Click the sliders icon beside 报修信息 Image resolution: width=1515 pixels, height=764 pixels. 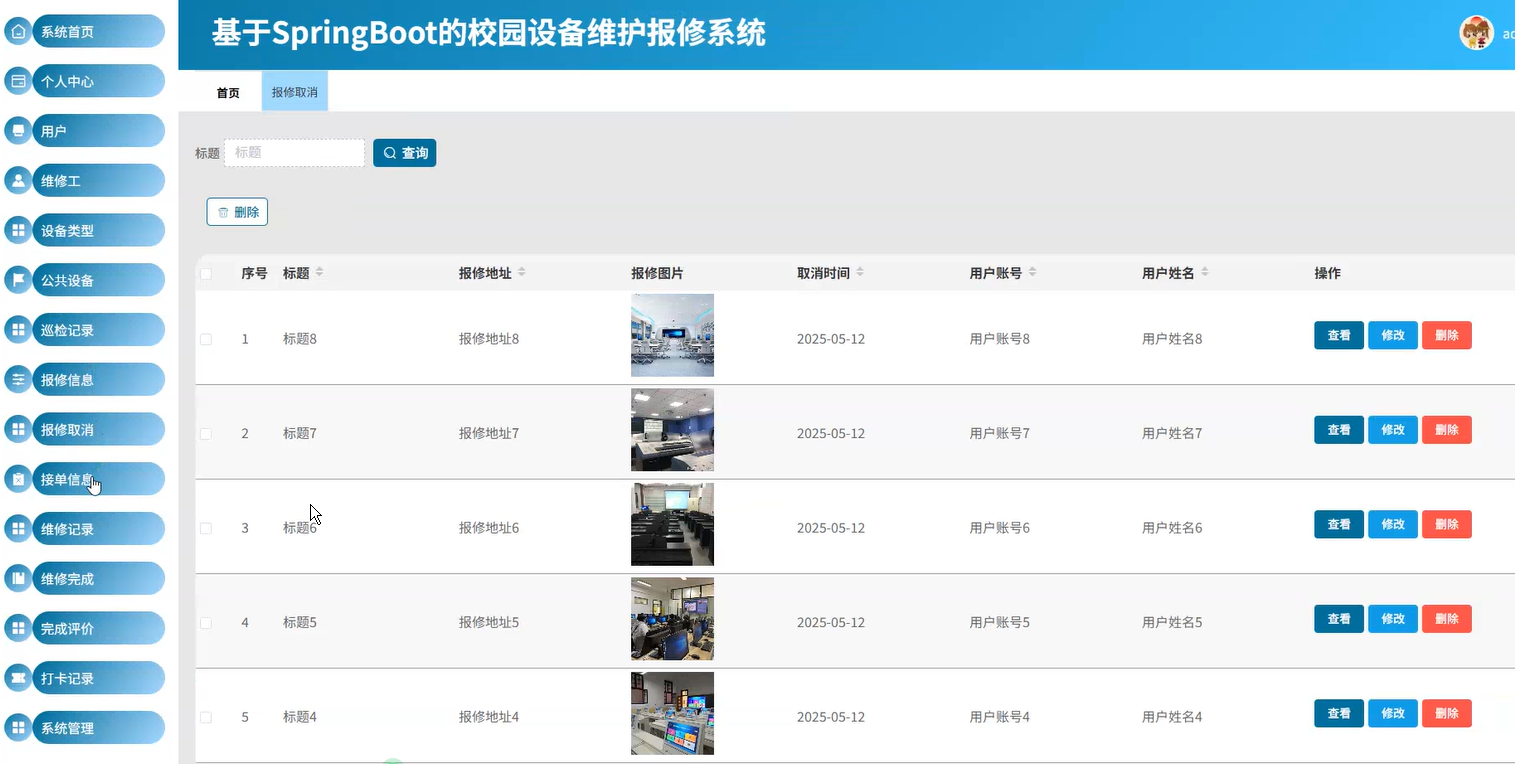(18, 380)
